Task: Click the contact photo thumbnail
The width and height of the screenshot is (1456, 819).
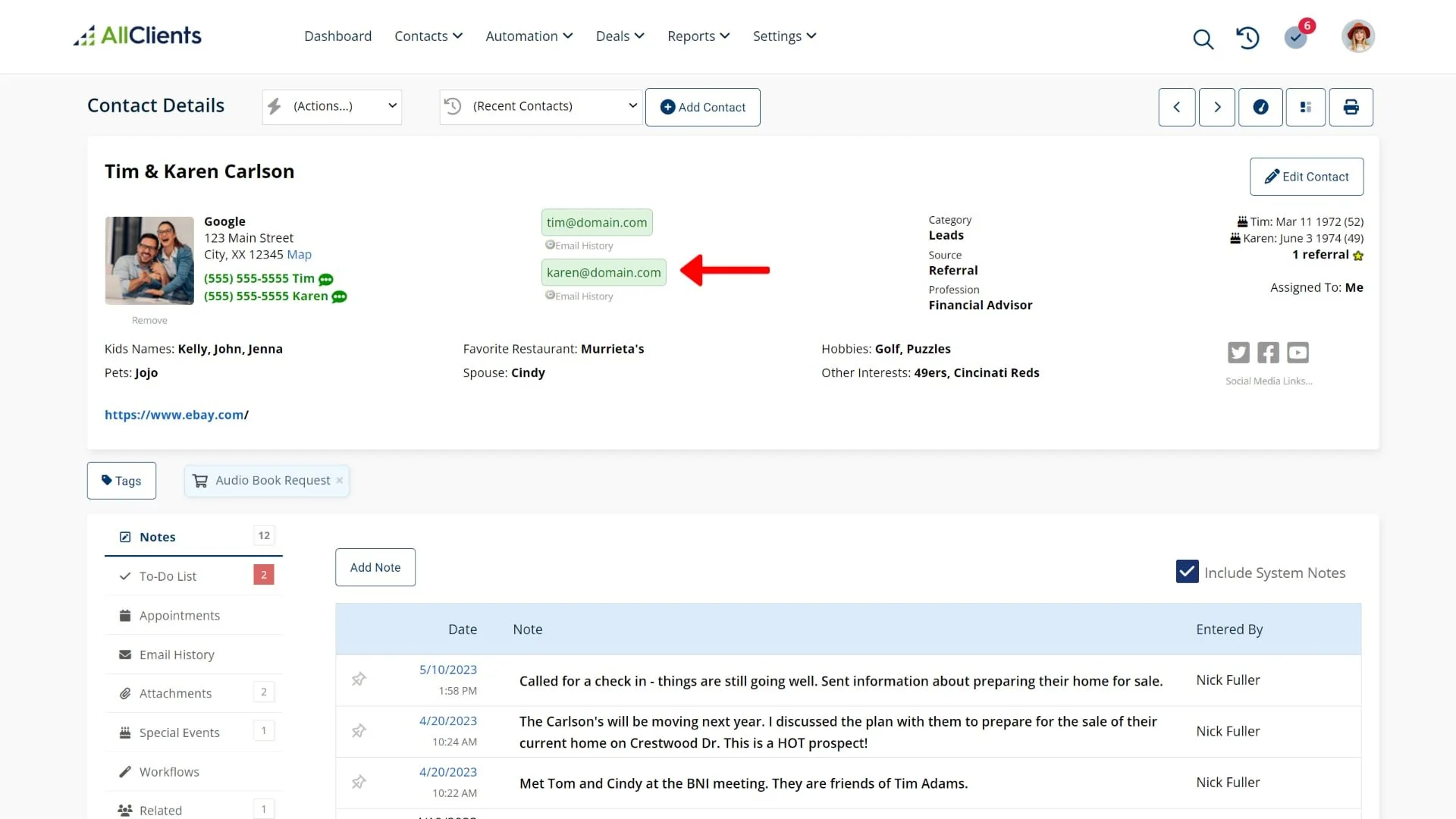Action: coord(149,261)
